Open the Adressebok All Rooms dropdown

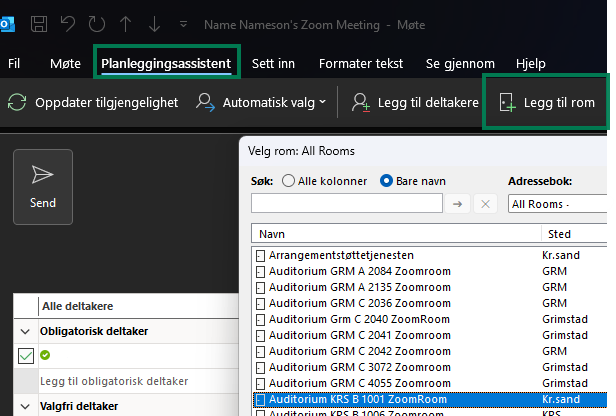(x=558, y=203)
